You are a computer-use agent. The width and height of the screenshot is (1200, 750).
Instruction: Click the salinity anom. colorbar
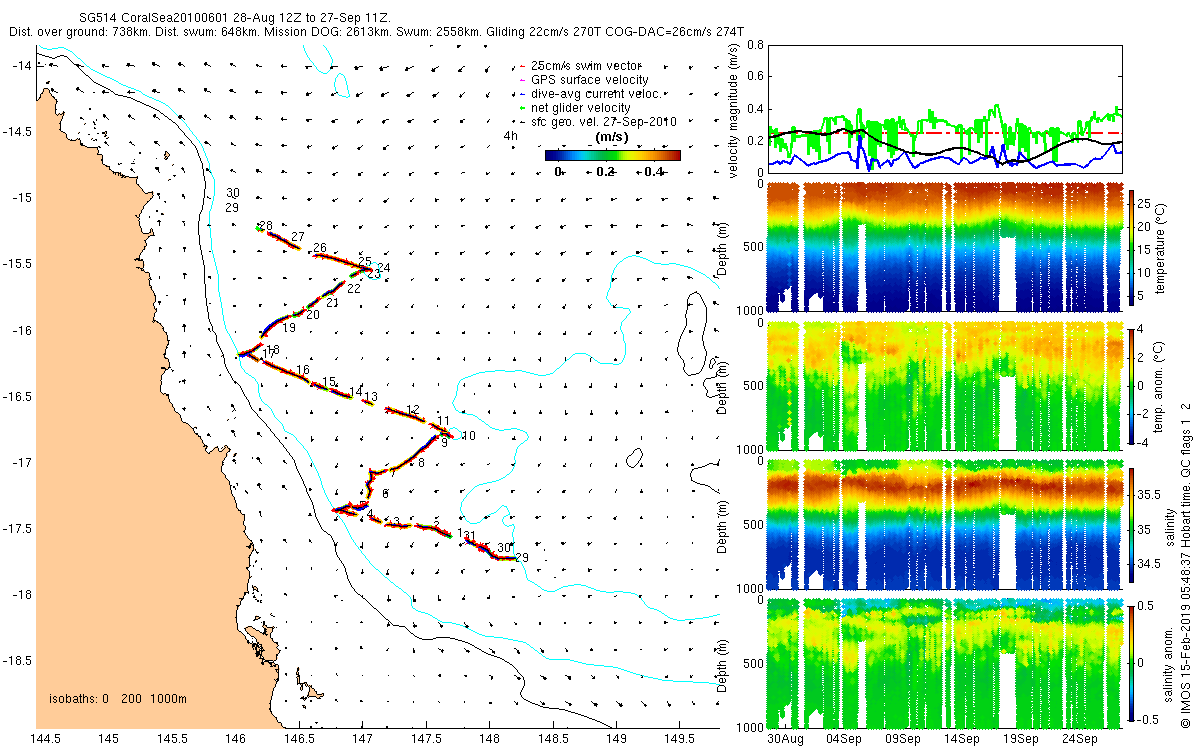click(x=1131, y=664)
